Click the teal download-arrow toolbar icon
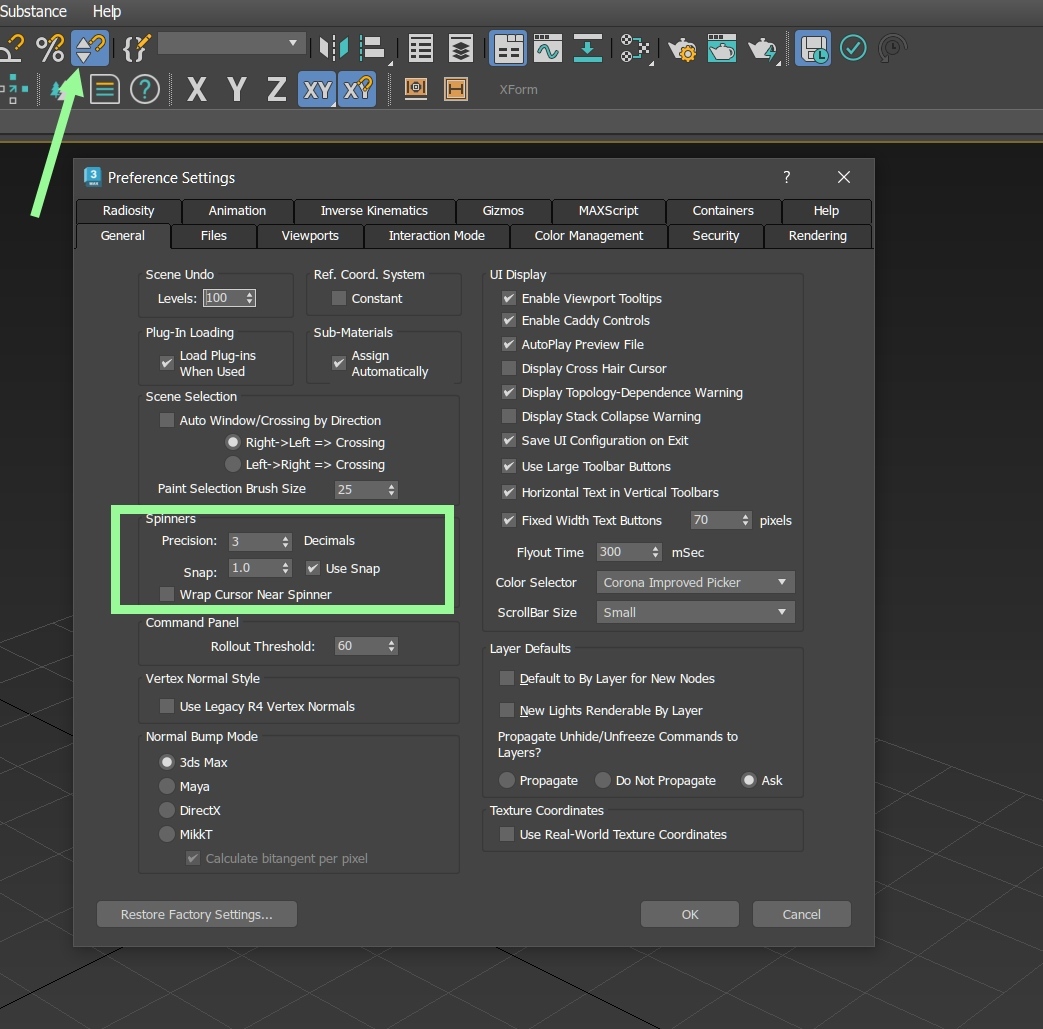1043x1029 pixels. pyautogui.click(x=587, y=49)
